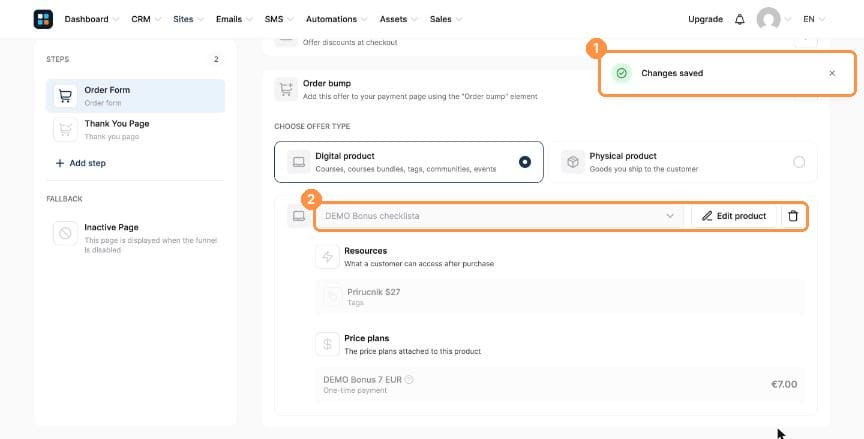Click the Edit product button
Viewport: 864px width, 439px height.
[x=734, y=216]
